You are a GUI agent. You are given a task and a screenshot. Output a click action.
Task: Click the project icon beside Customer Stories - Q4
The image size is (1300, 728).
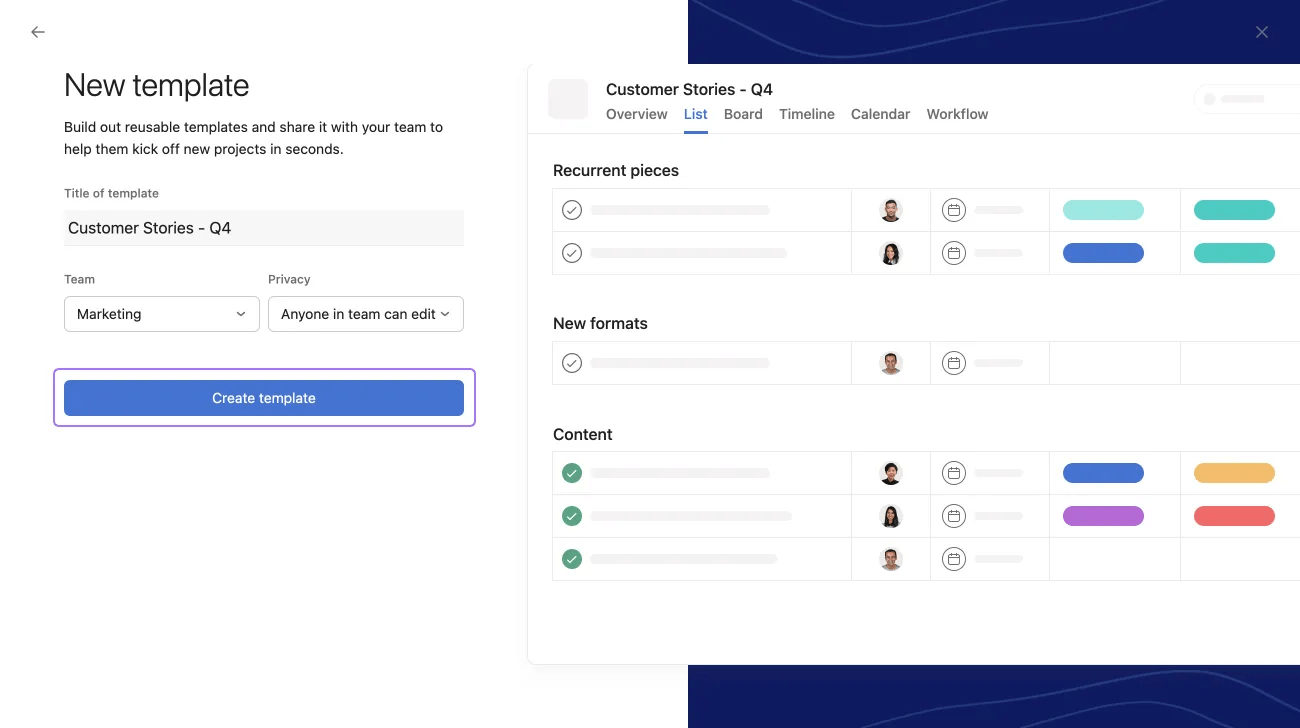[568, 99]
